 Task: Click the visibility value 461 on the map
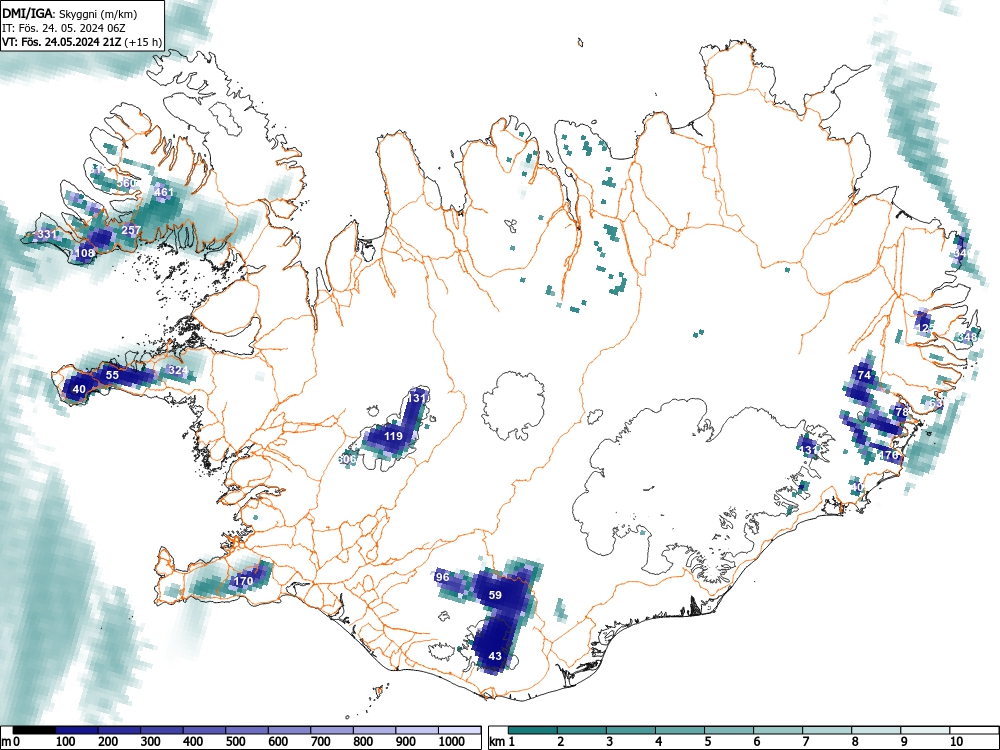coord(163,192)
